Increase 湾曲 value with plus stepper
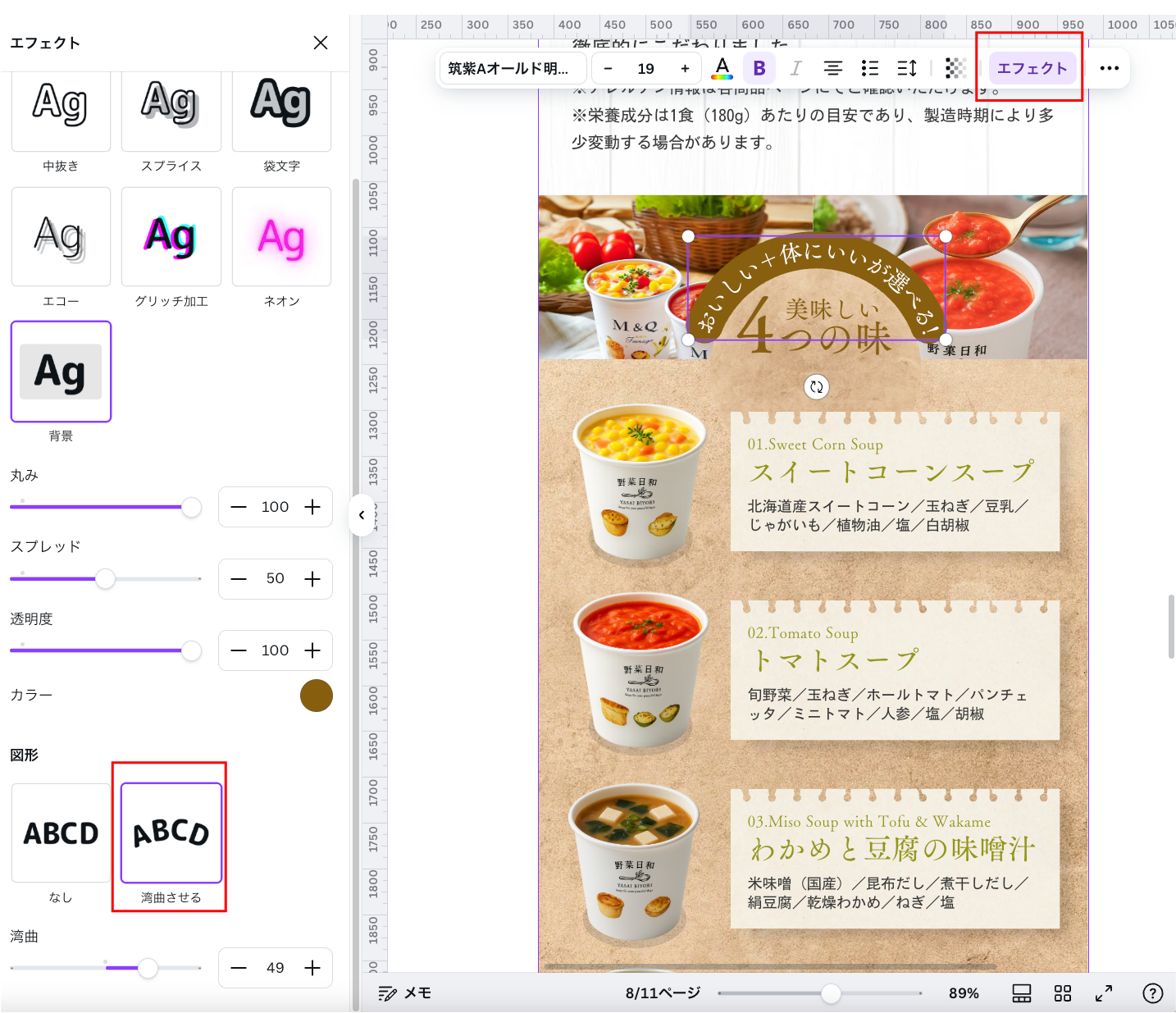The width and height of the screenshot is (1176, 1013). [x=312, y=968]
